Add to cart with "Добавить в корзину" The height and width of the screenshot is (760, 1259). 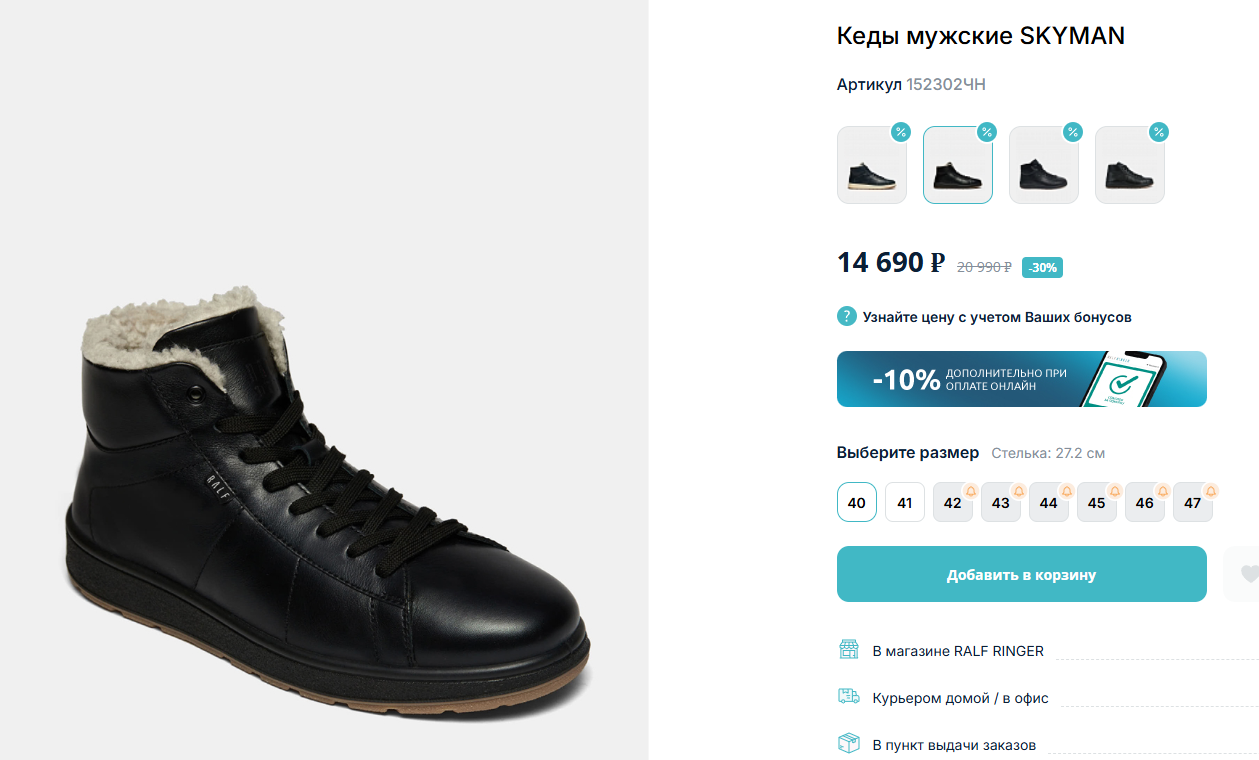pyautogui.click(x=1021, y=574)
